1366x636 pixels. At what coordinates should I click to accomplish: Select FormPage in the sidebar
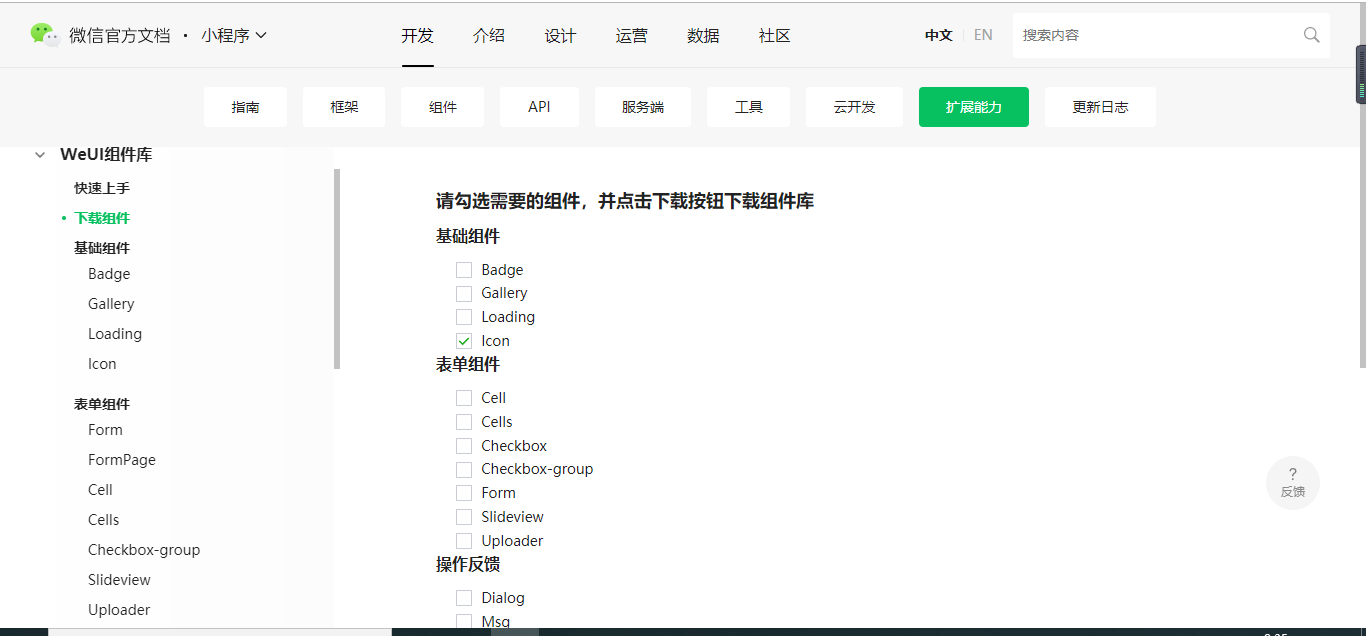(x=121, y=459)
